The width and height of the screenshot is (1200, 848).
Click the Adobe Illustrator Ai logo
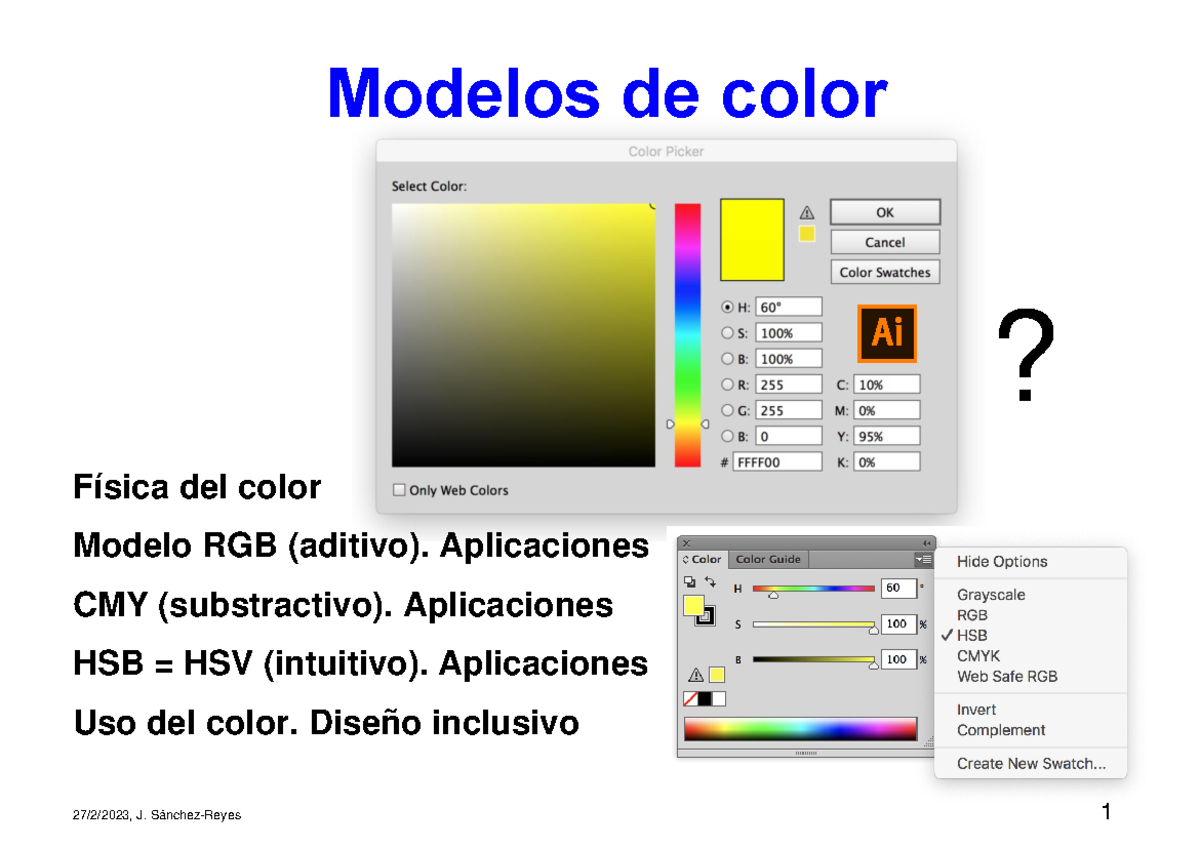coord(887,333)
